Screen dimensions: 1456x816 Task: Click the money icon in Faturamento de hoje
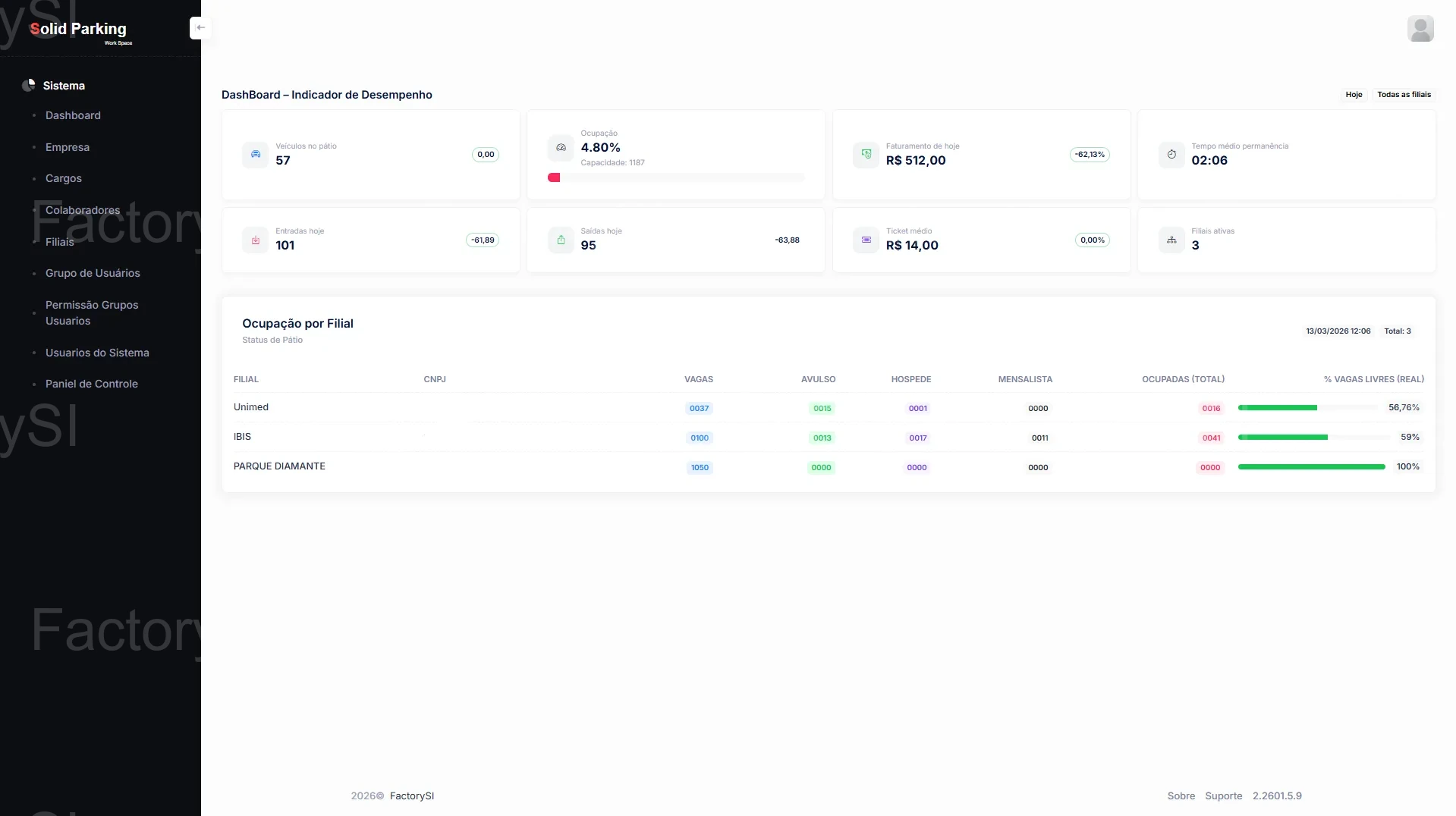tap(866, 155)
